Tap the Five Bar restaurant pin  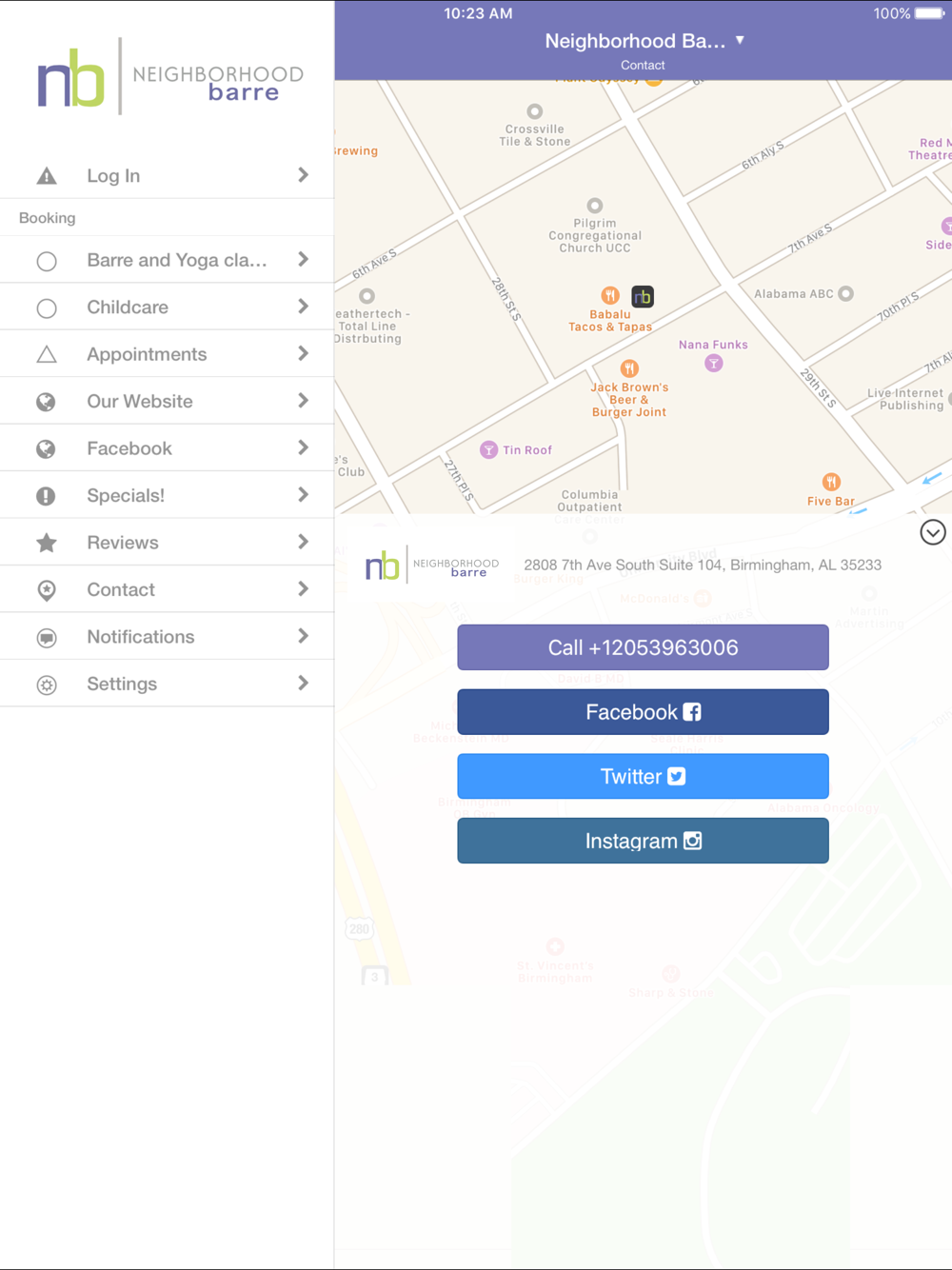[831, 482]
